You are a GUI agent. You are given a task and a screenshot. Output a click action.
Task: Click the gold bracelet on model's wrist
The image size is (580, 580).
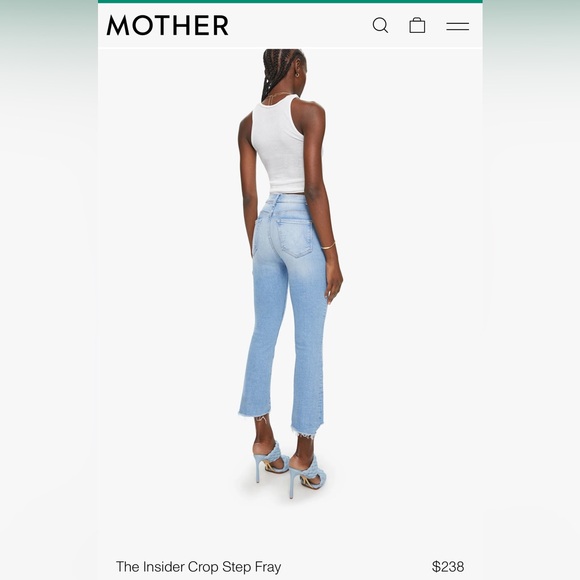[328, 246]
